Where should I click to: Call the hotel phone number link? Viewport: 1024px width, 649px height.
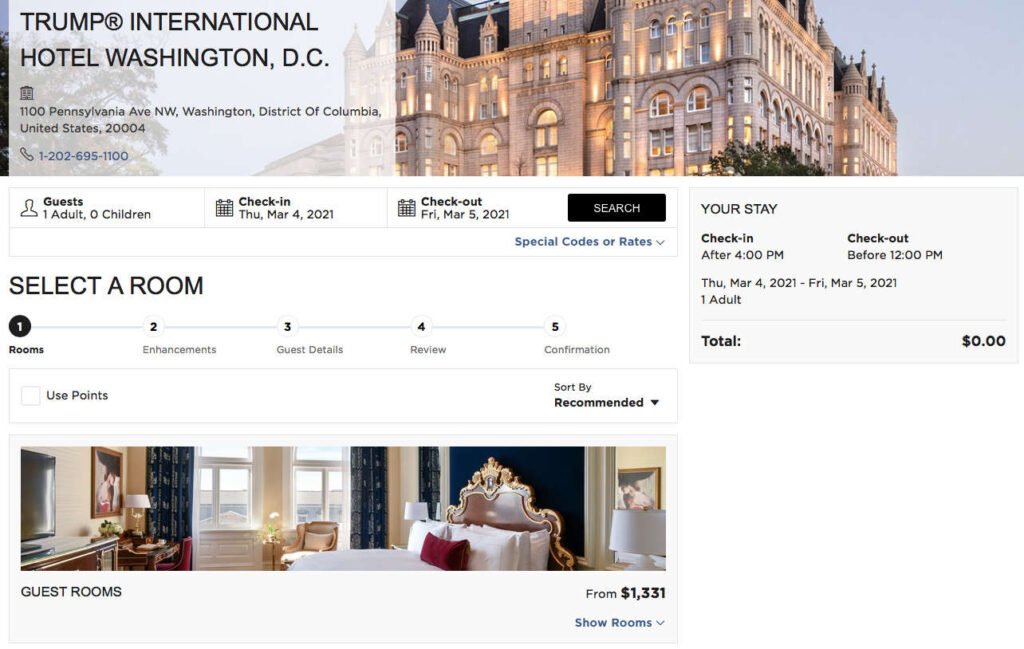click(84, 156)
